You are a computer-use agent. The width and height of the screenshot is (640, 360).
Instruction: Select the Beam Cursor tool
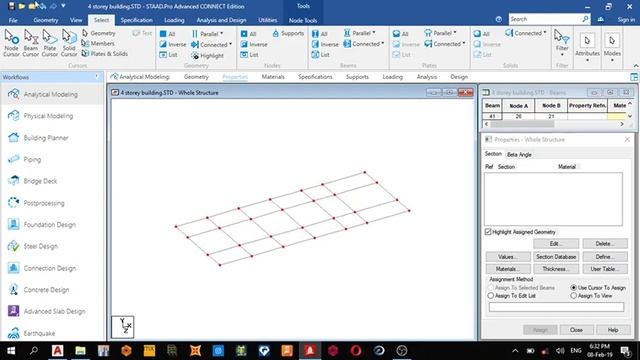click(30, 43)
